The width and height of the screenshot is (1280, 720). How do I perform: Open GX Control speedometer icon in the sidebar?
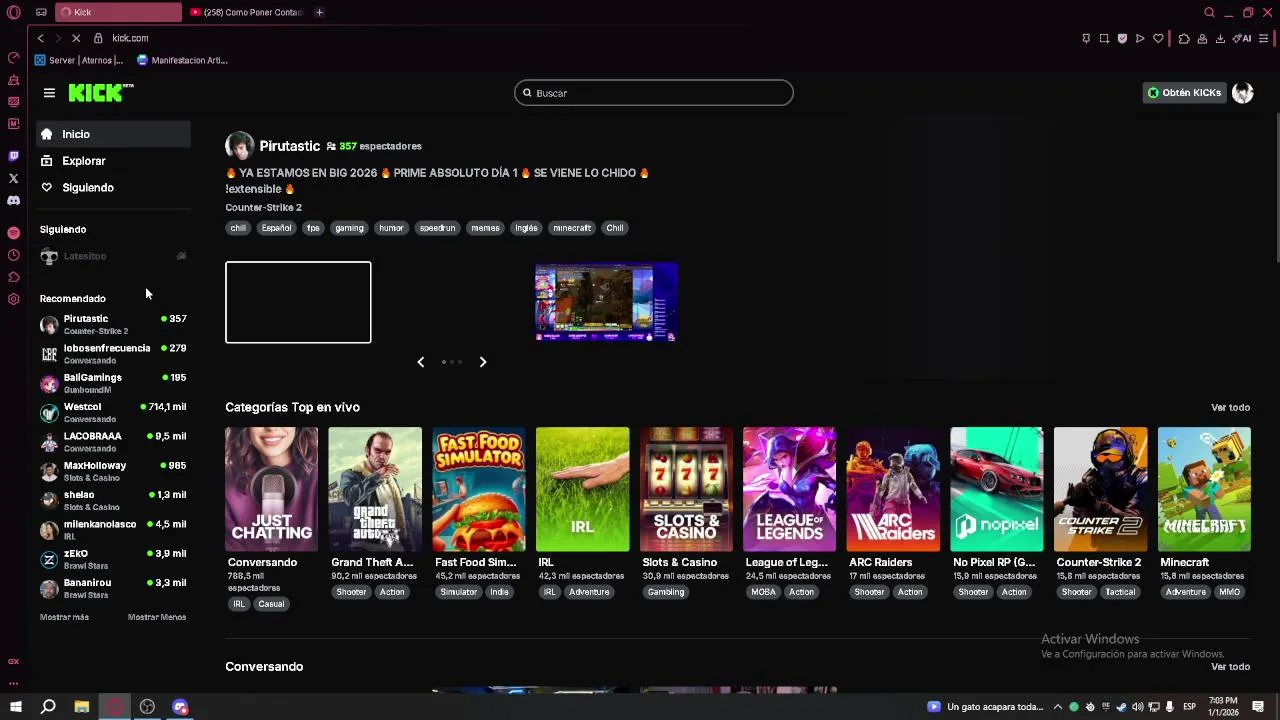click(14, 57)
